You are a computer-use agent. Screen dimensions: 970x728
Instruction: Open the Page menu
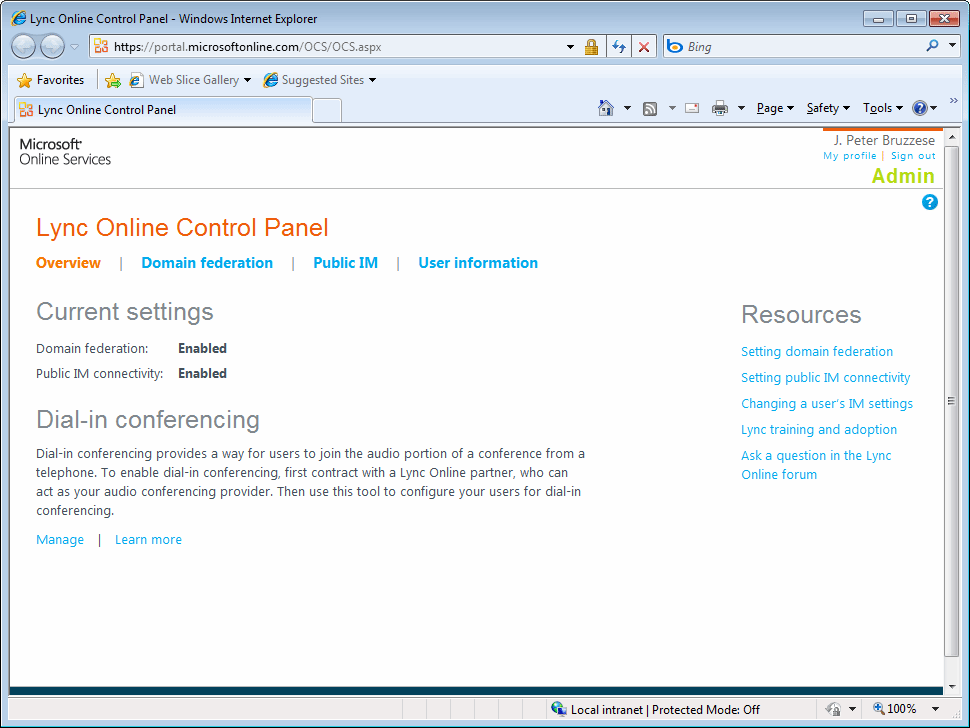pyautogui.click(x=775, y=108)
